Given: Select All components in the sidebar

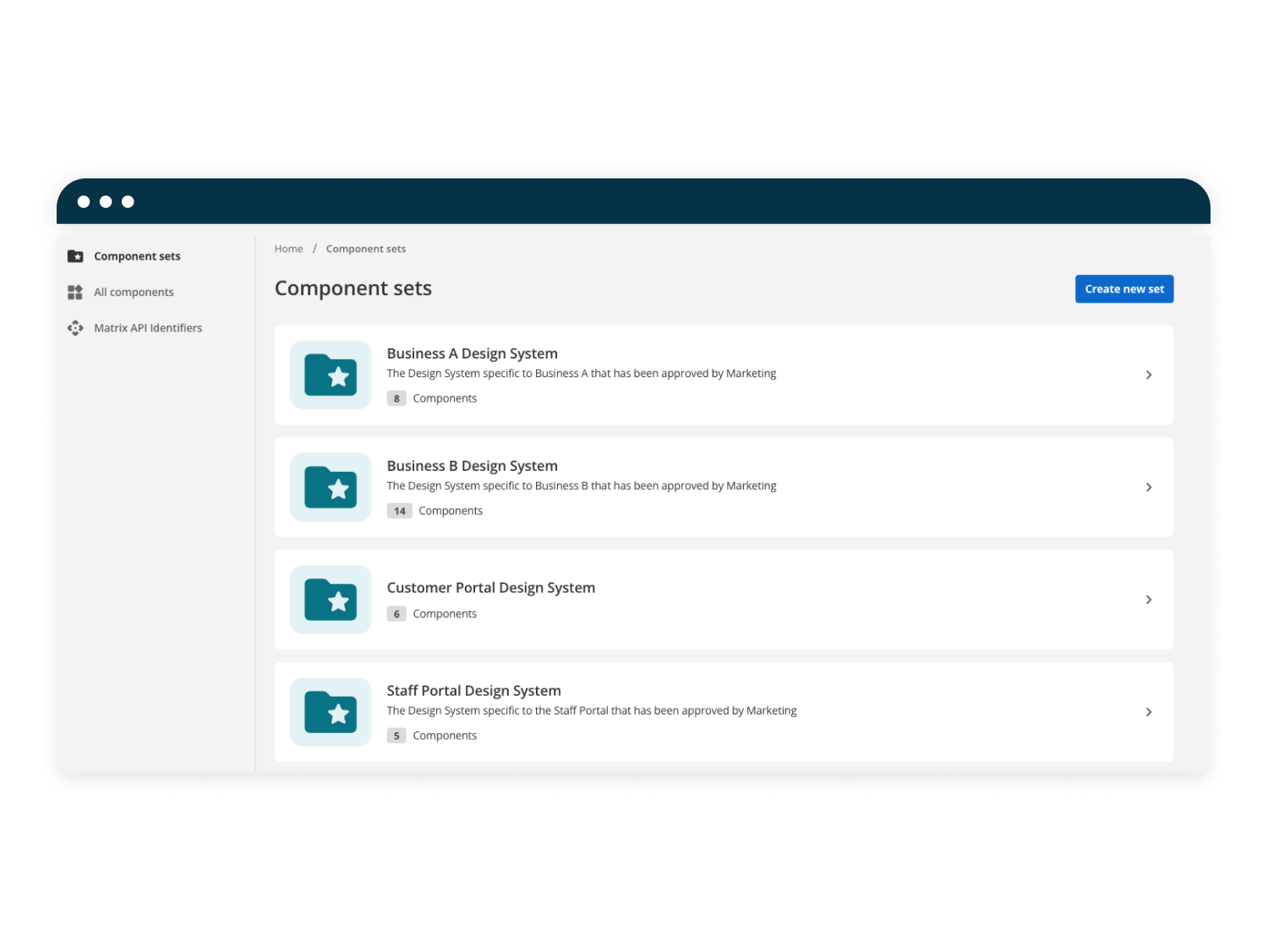Looking at the screenshot, I should (134, 293).
